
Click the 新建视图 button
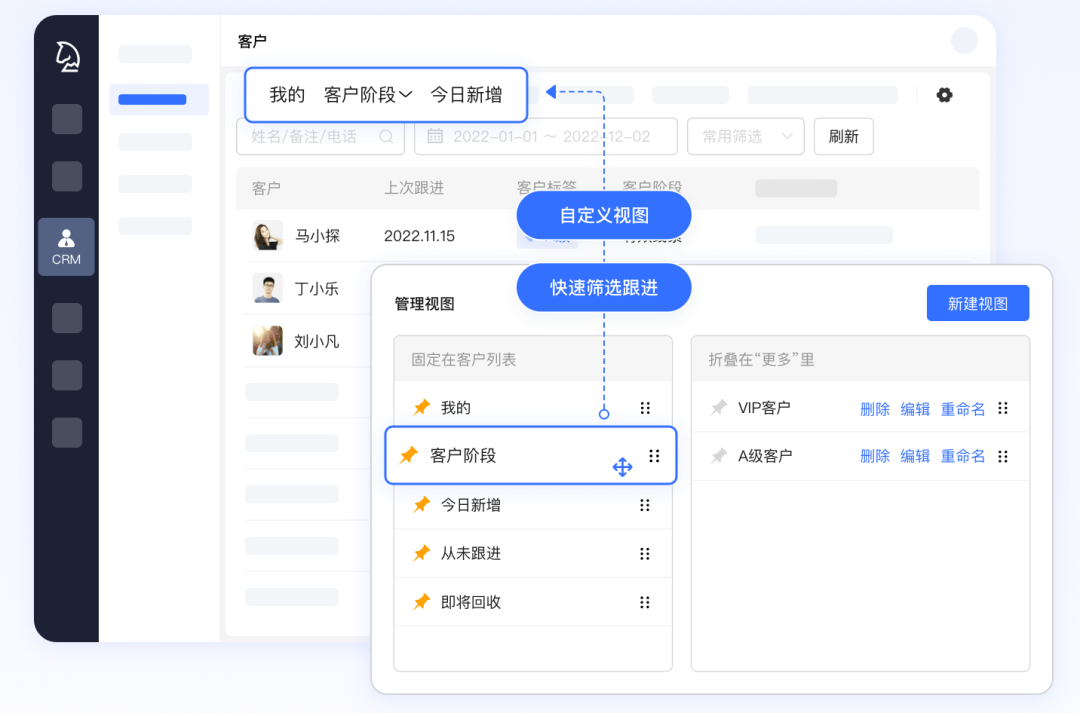(x=977, y=303)
